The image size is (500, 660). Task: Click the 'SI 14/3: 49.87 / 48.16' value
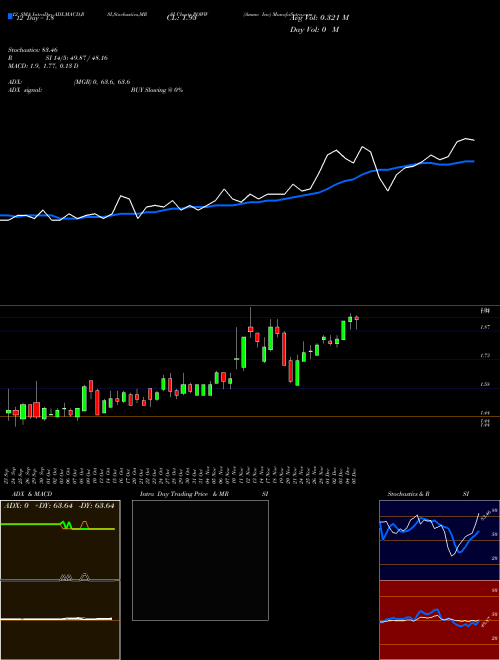(77, 58)
